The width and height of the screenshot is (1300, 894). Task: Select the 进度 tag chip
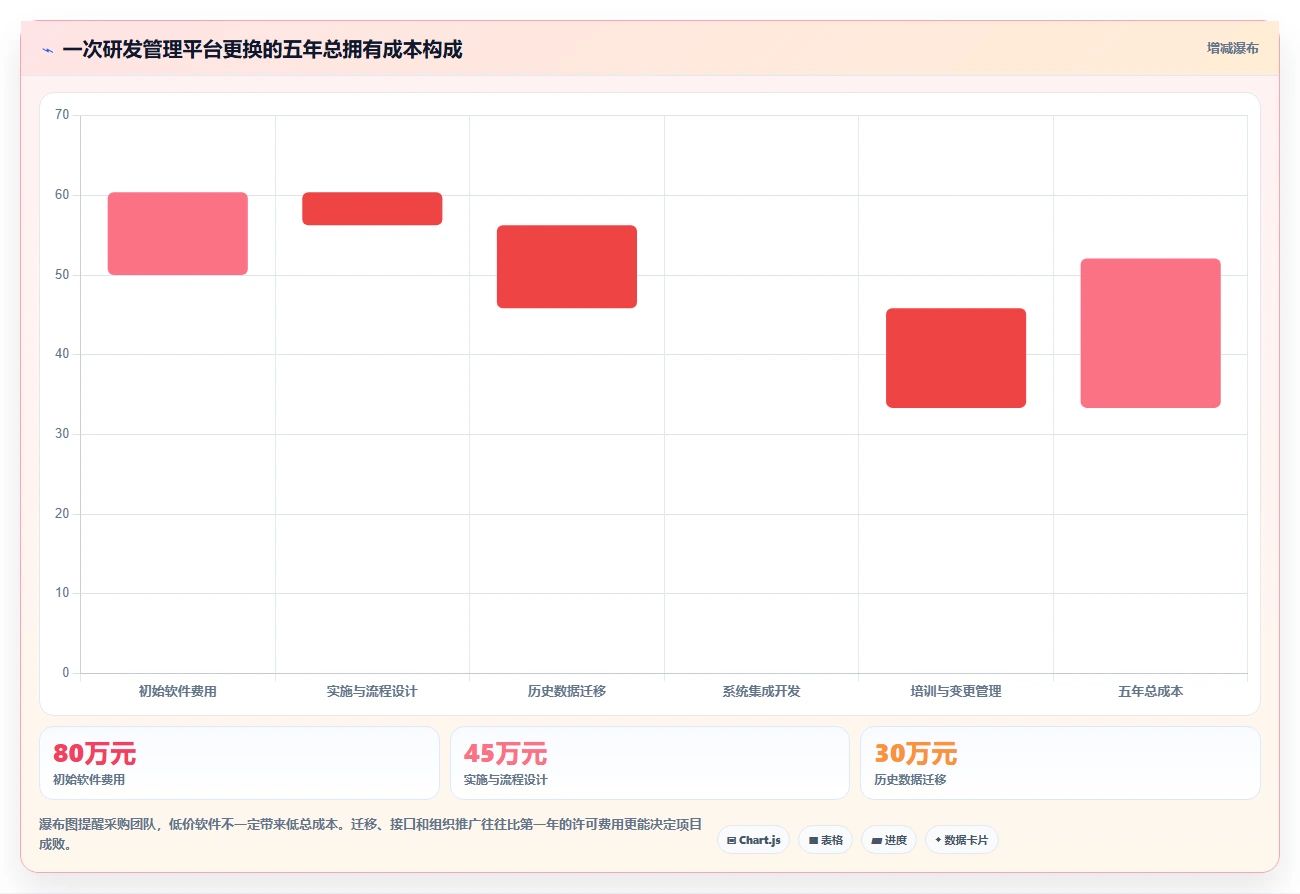point(888,840)
